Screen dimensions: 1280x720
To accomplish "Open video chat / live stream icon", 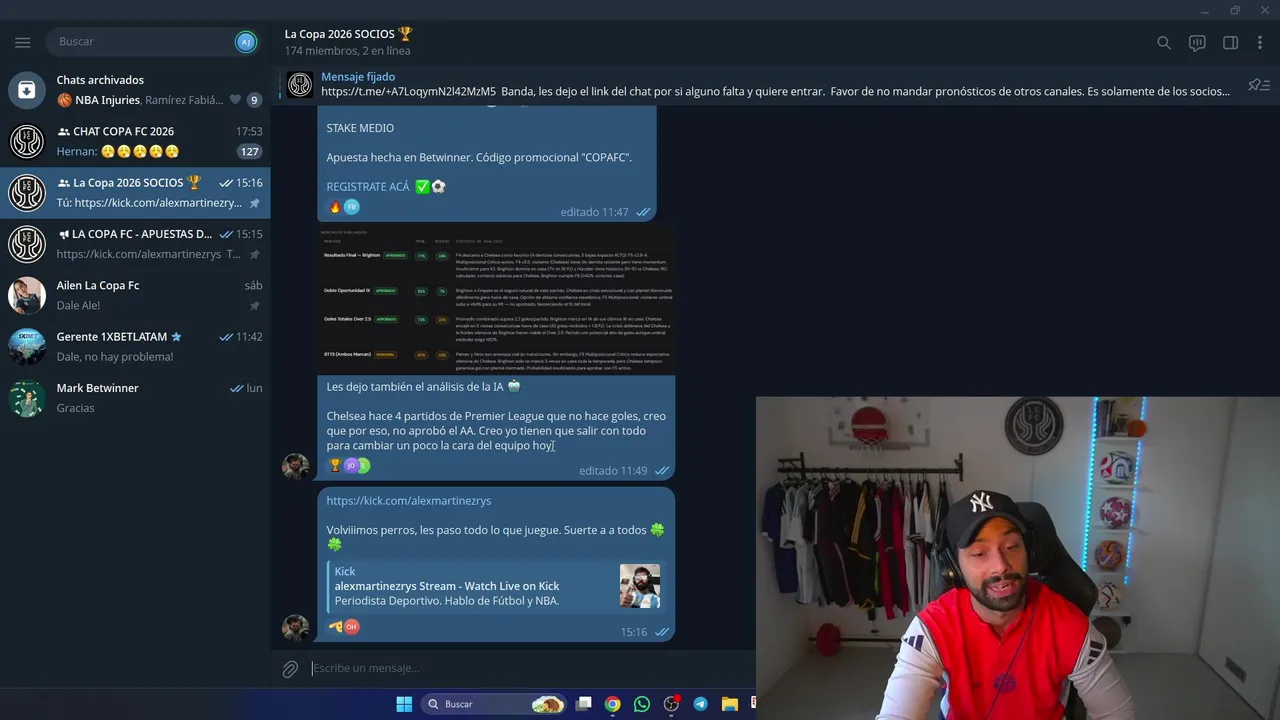I will click(x=1197, y=43).
